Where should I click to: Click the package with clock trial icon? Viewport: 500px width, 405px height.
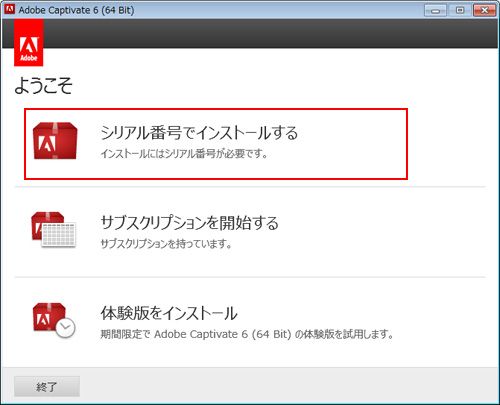click(x=54, y=320)
